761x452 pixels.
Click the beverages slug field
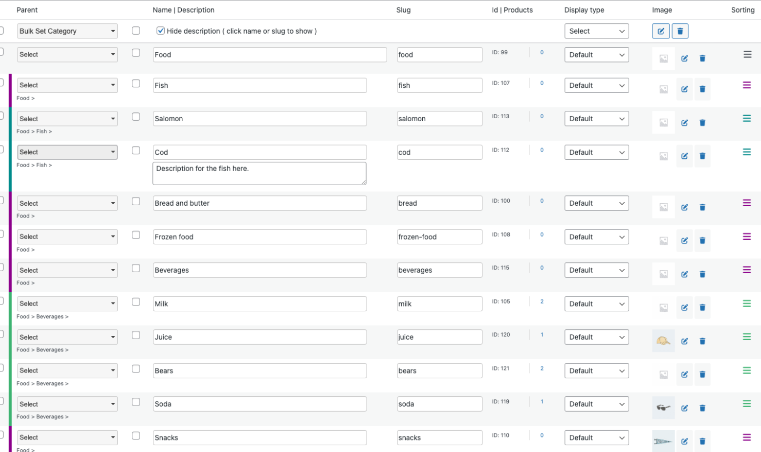point(440,270)
